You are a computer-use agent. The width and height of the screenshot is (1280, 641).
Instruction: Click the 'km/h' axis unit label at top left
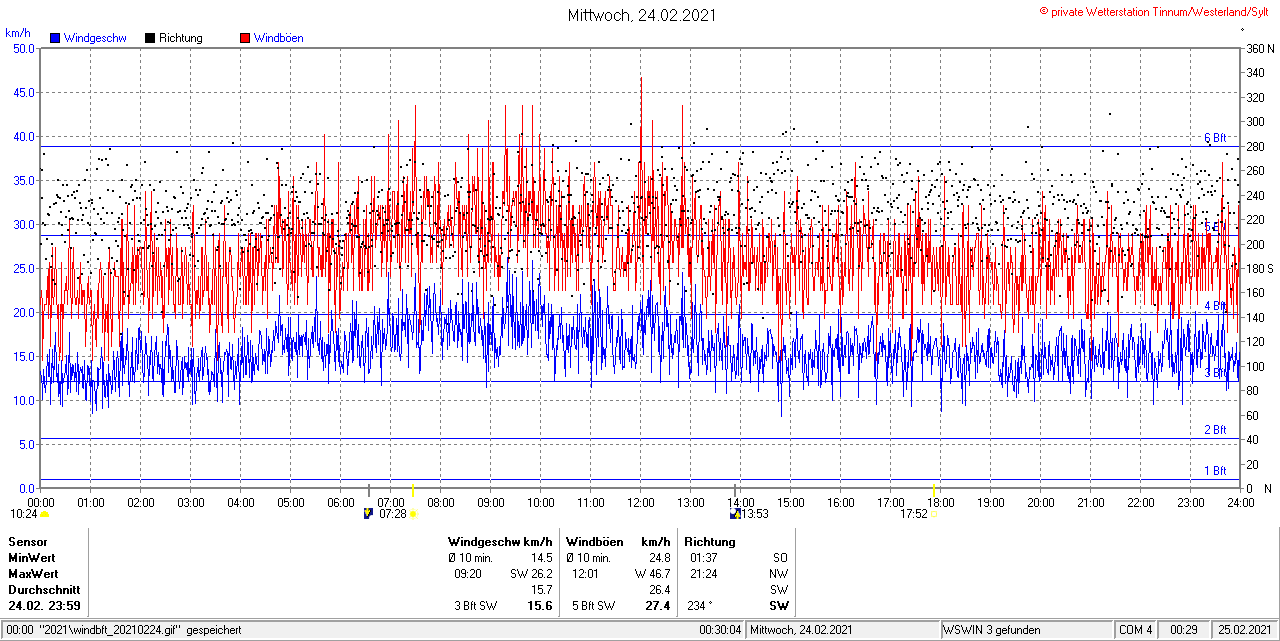tap(18, 33)
